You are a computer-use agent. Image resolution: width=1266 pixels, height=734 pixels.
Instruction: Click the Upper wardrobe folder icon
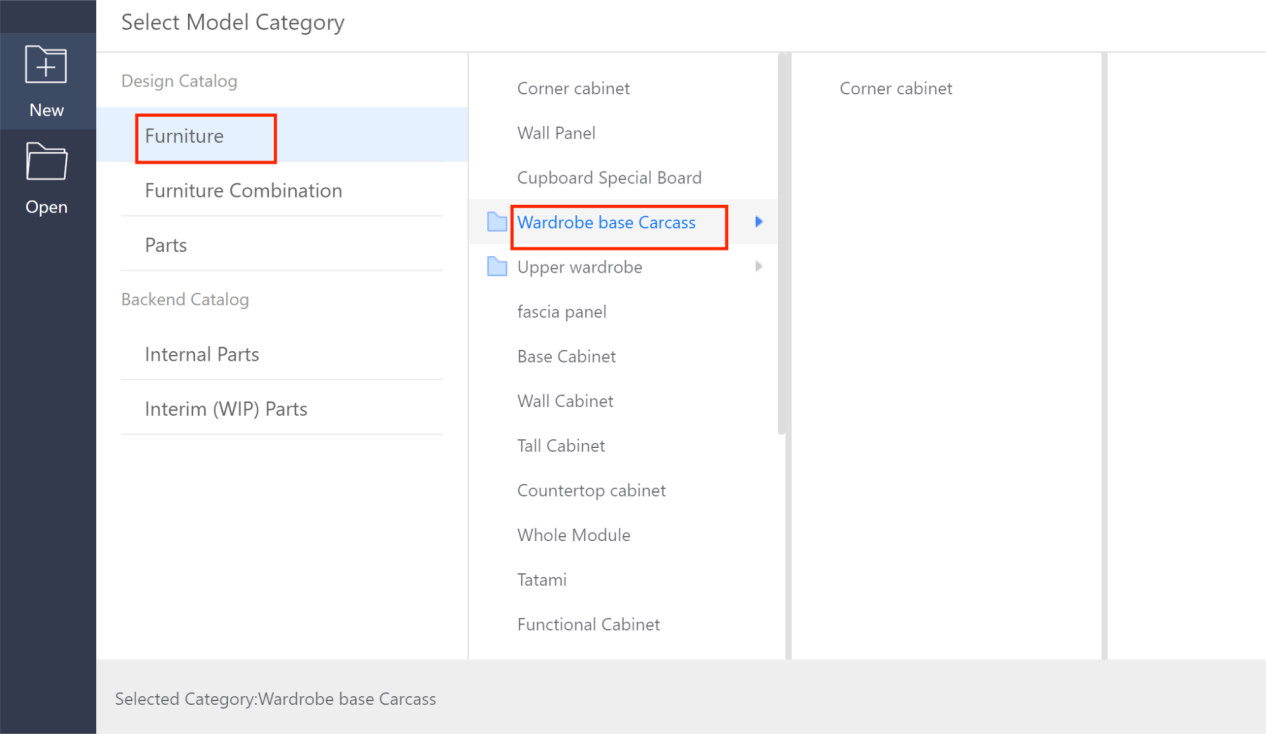(497, 267)
